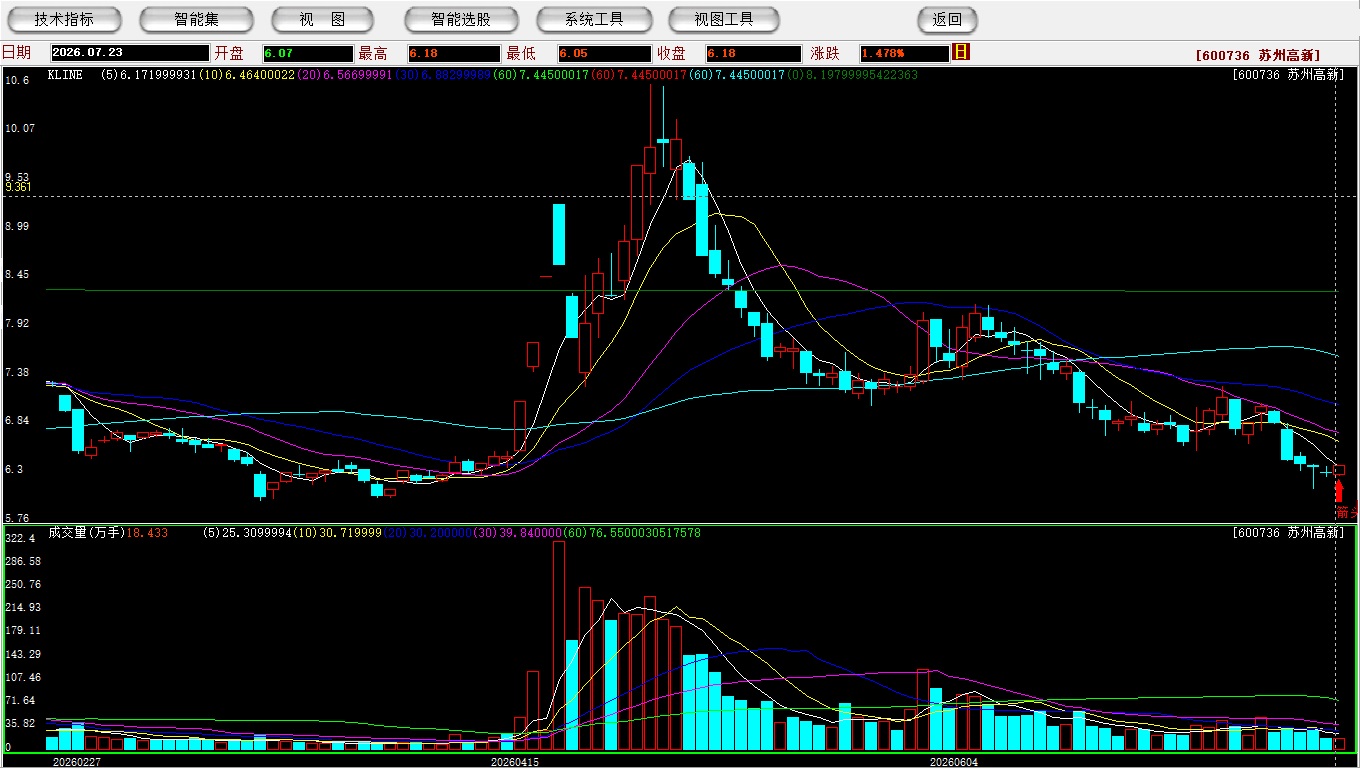Click the 最低 value field 6.05
The image size is (1360, 768).
point(604,53)
